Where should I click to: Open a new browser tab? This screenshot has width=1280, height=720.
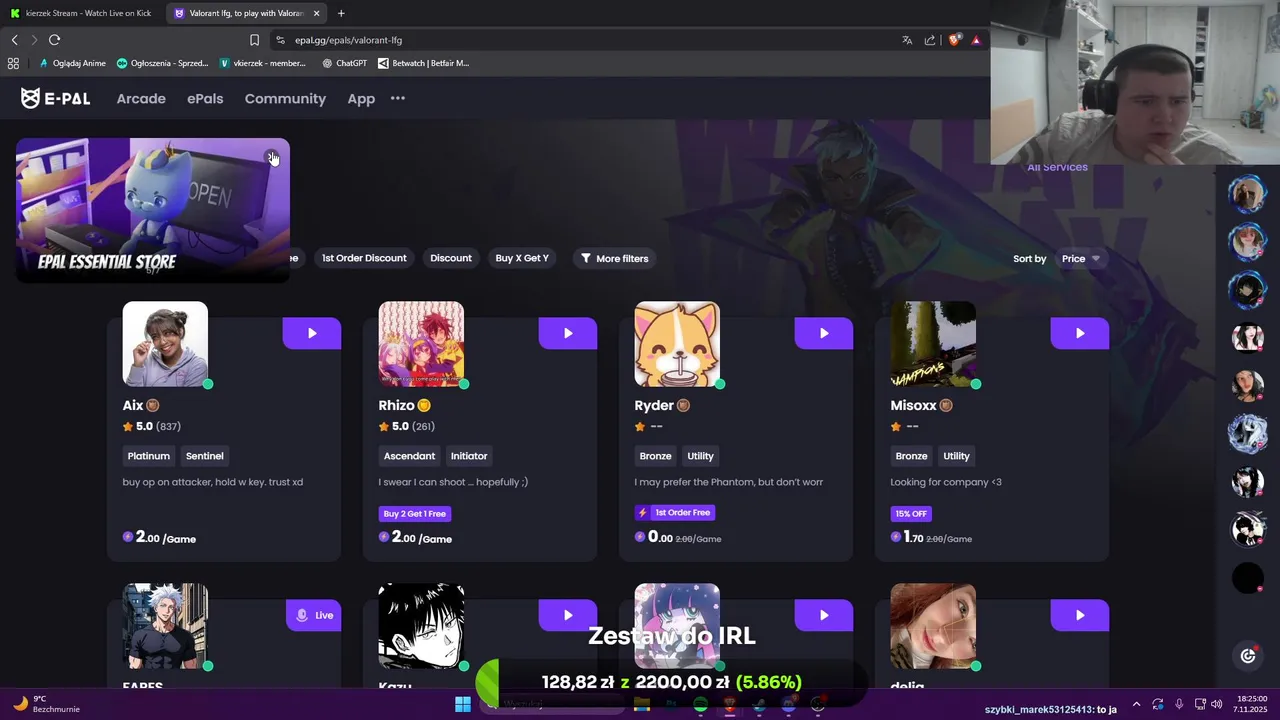pyautogui.click(x=341, y=13)
